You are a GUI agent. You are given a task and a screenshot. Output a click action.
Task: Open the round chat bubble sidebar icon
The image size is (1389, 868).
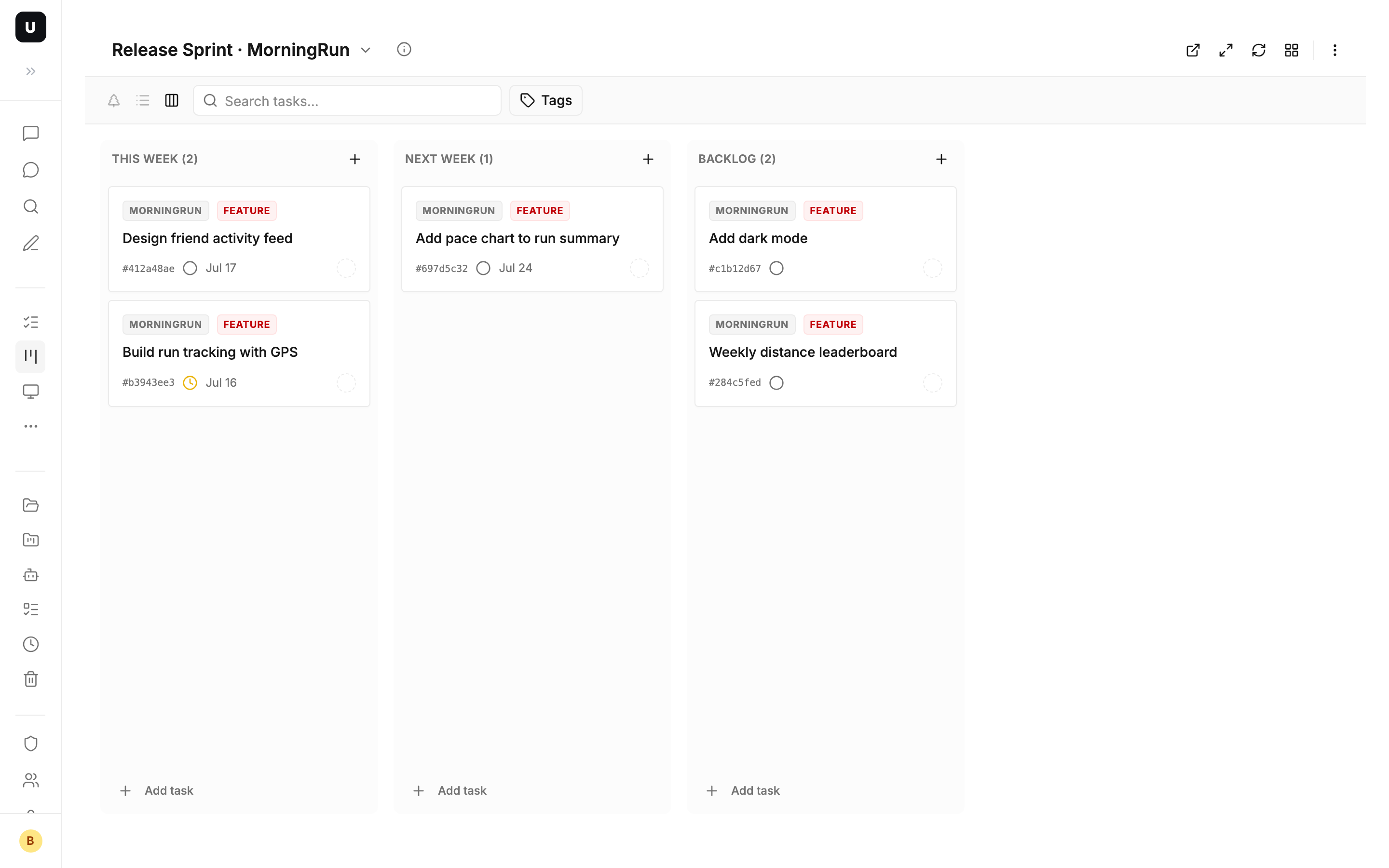pyautogui.click(x=30, y=170)
